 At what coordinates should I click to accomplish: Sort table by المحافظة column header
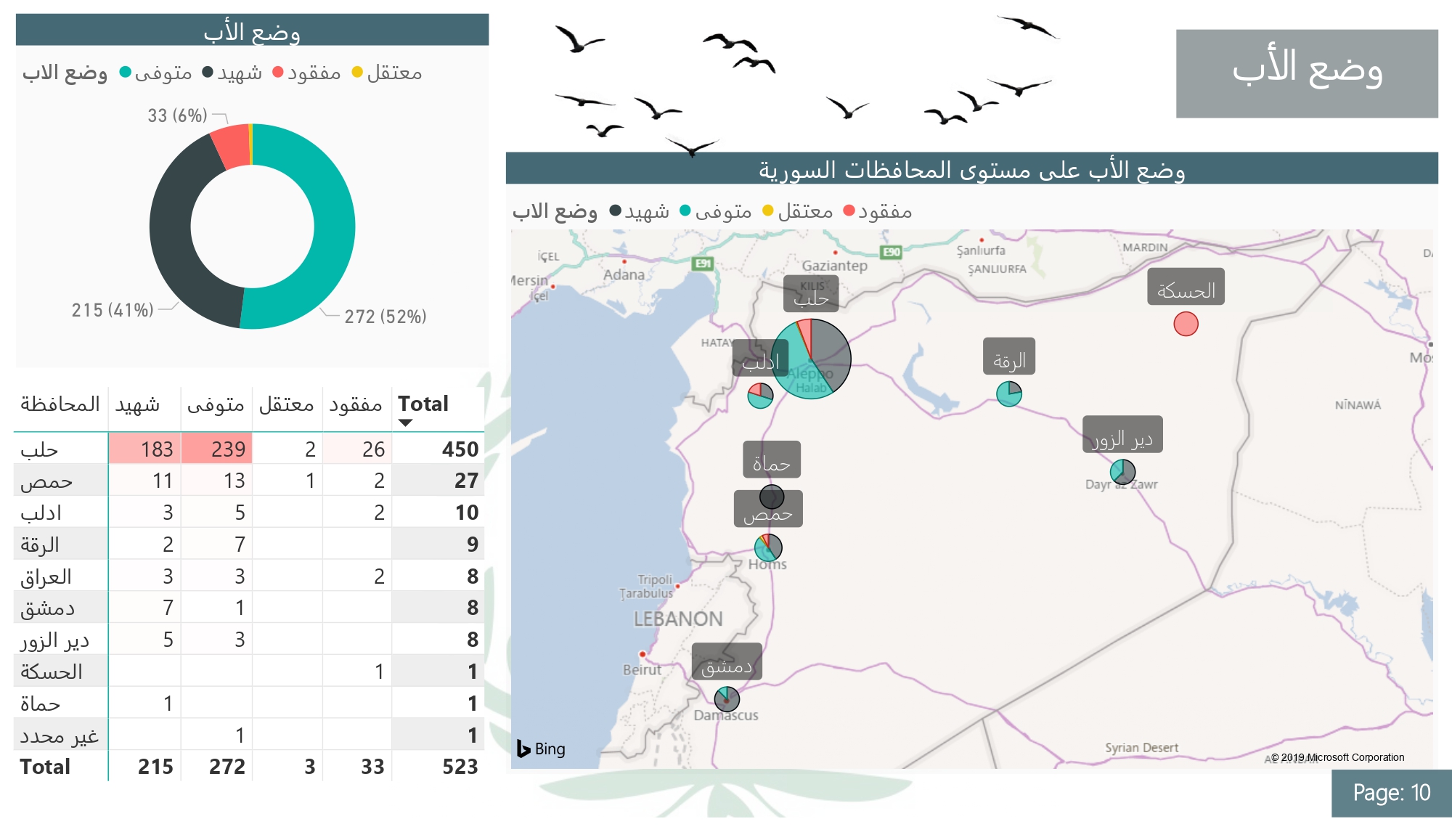point(60,404)
